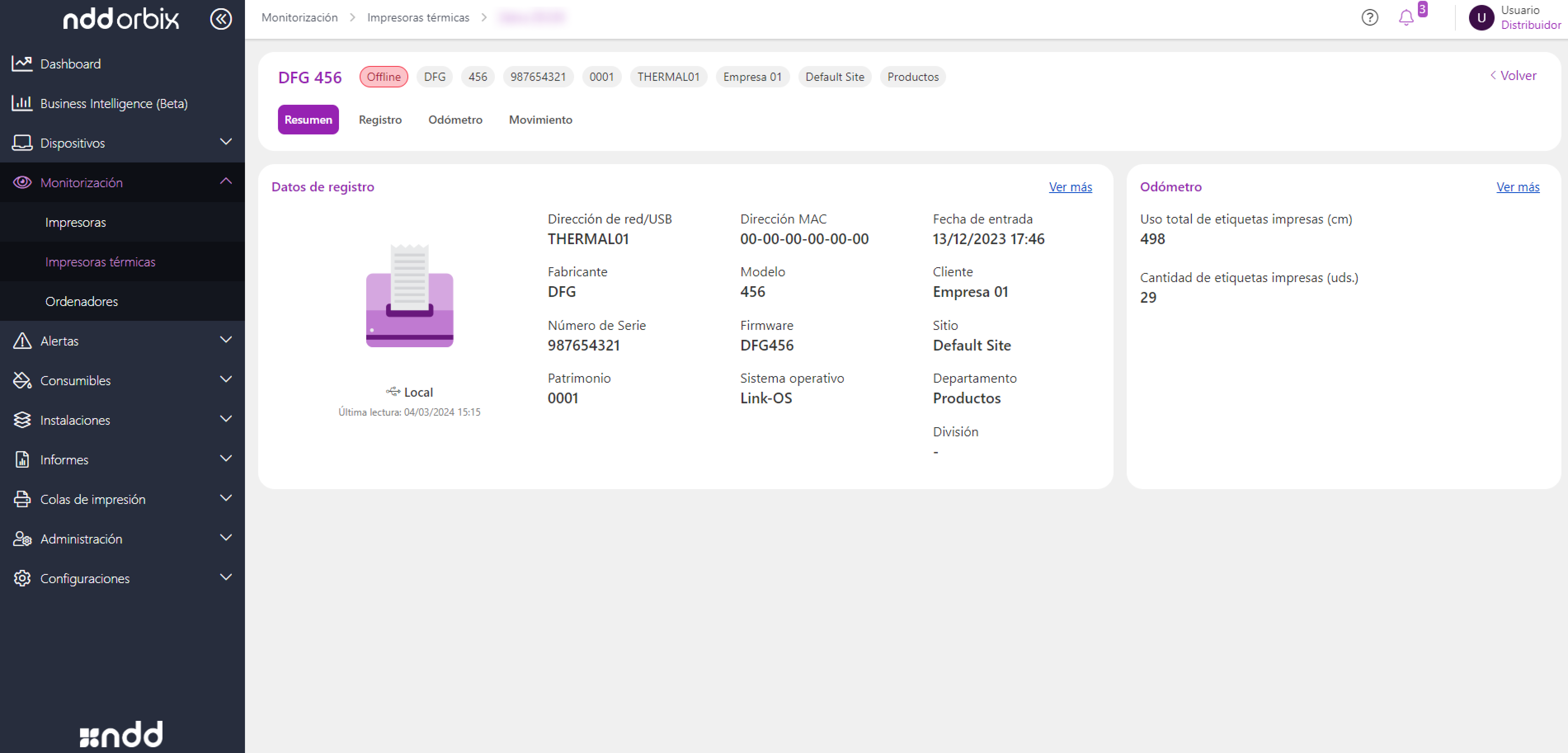Expand the Alertas menu chevron
Screen dimensions: 1568x753
click(226, 340)
